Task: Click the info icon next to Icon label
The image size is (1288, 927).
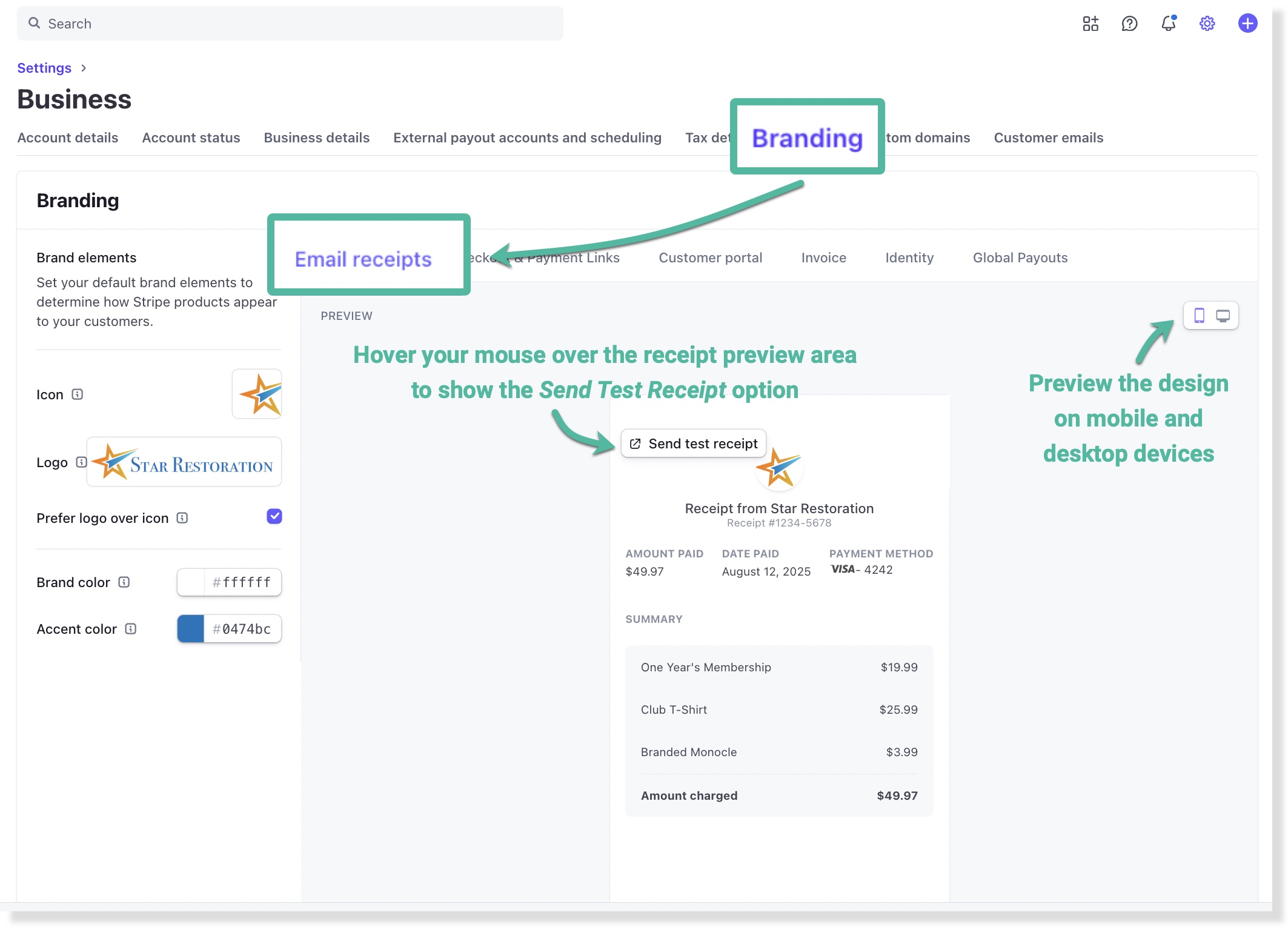Action: pyautogui.click(x=78, y=394)
